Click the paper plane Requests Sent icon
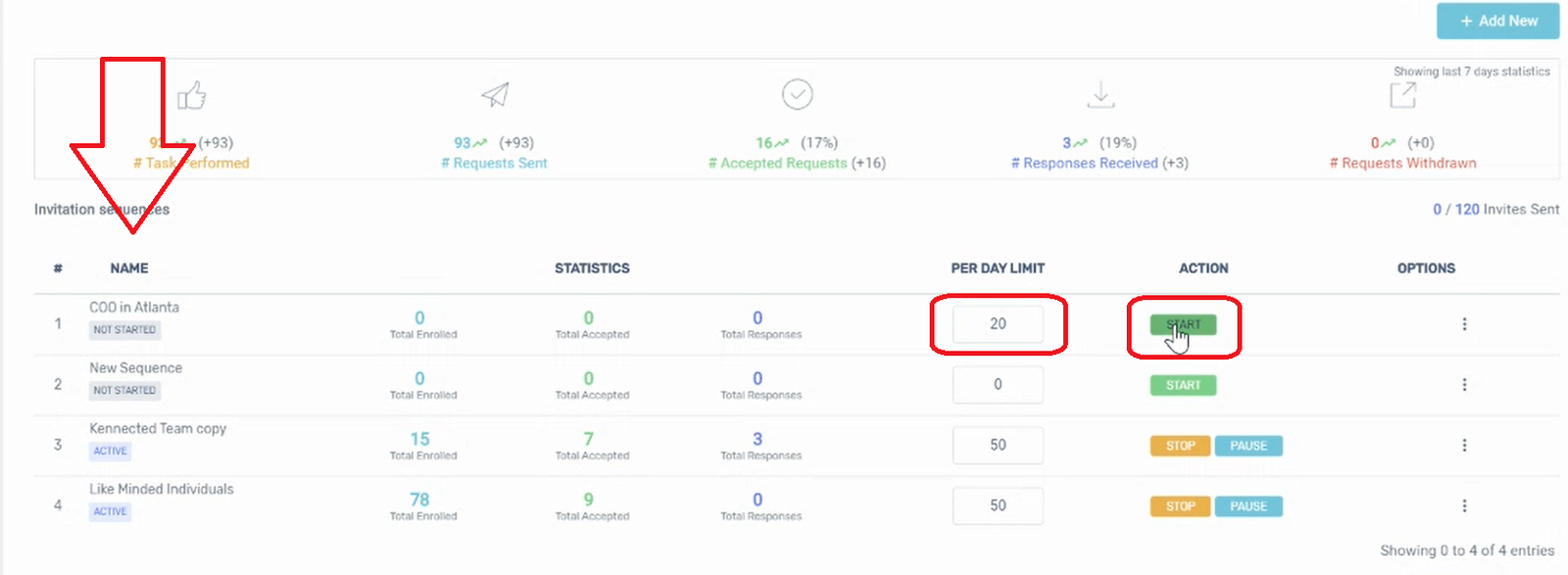The image size is (1568, 575). coord(495,94)
